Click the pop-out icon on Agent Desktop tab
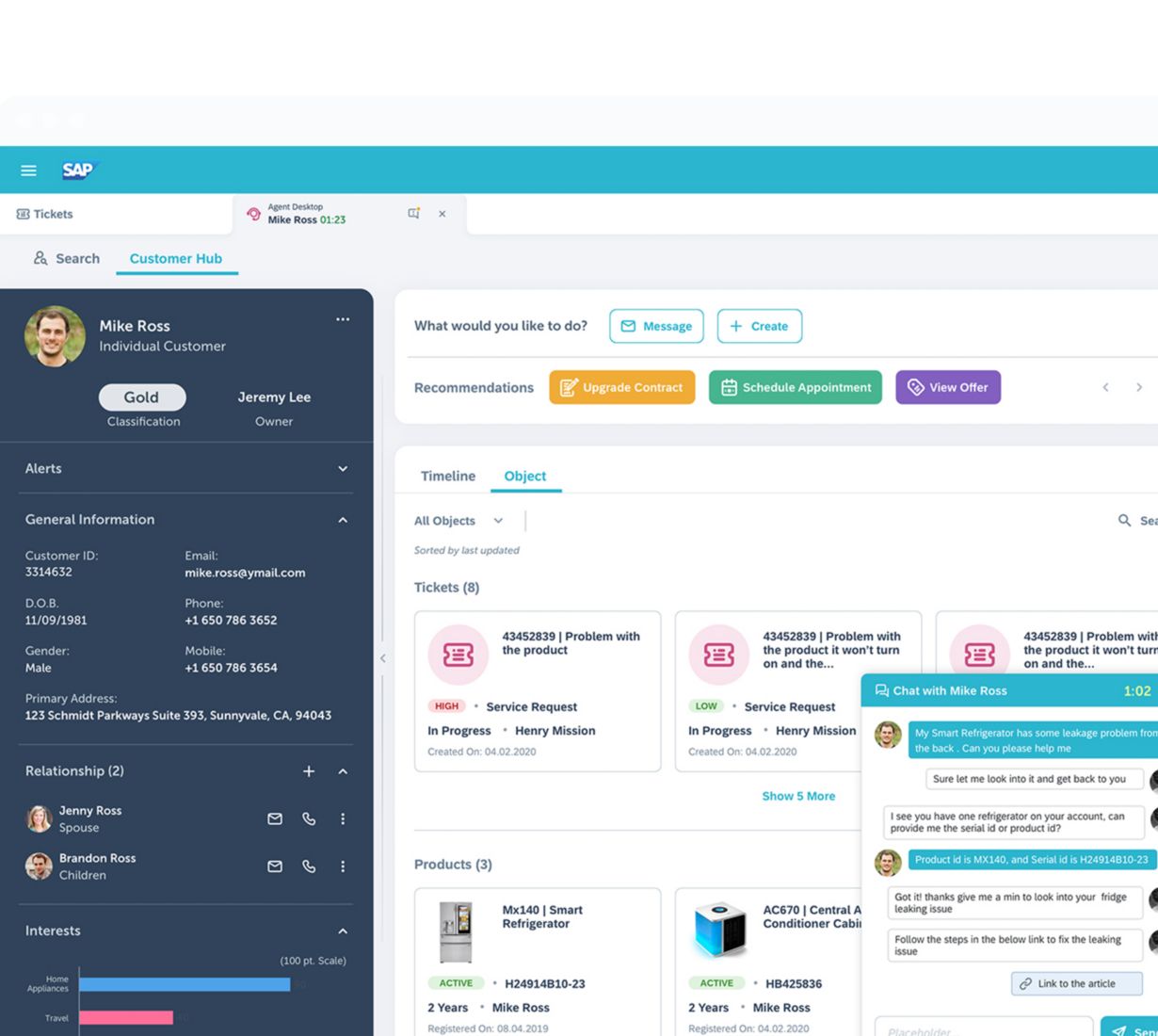This screenshot has height=1036, width=1158. click(x=413, y=214)
